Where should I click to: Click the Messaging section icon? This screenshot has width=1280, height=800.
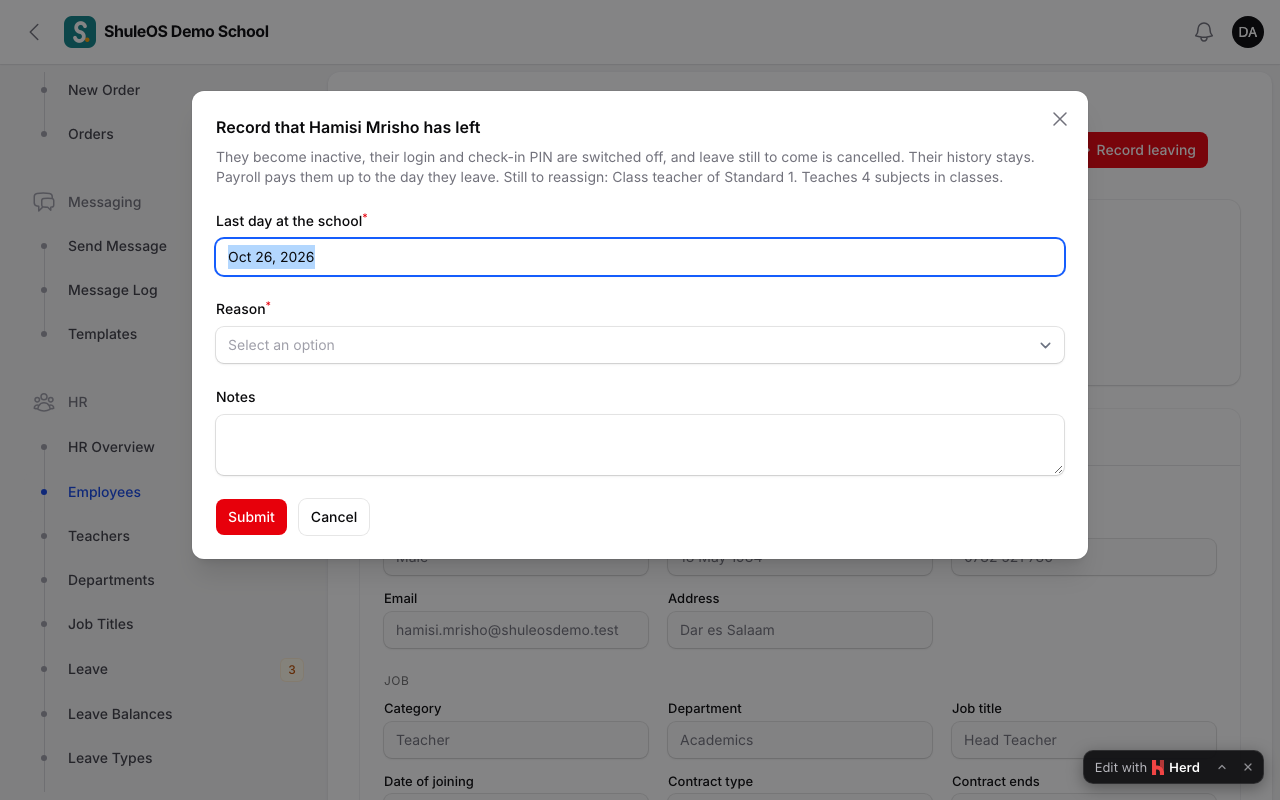[x=44, y=202]
